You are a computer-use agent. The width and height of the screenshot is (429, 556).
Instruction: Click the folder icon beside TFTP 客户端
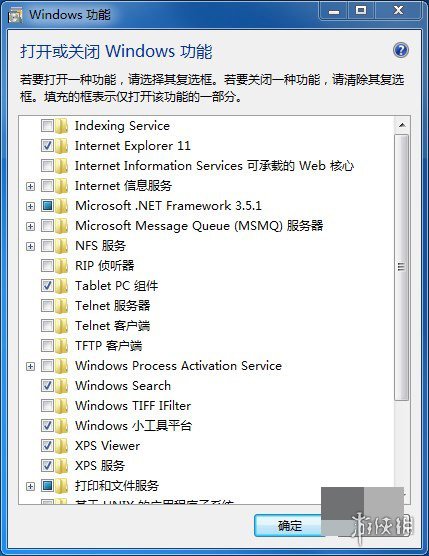[61, 345]
